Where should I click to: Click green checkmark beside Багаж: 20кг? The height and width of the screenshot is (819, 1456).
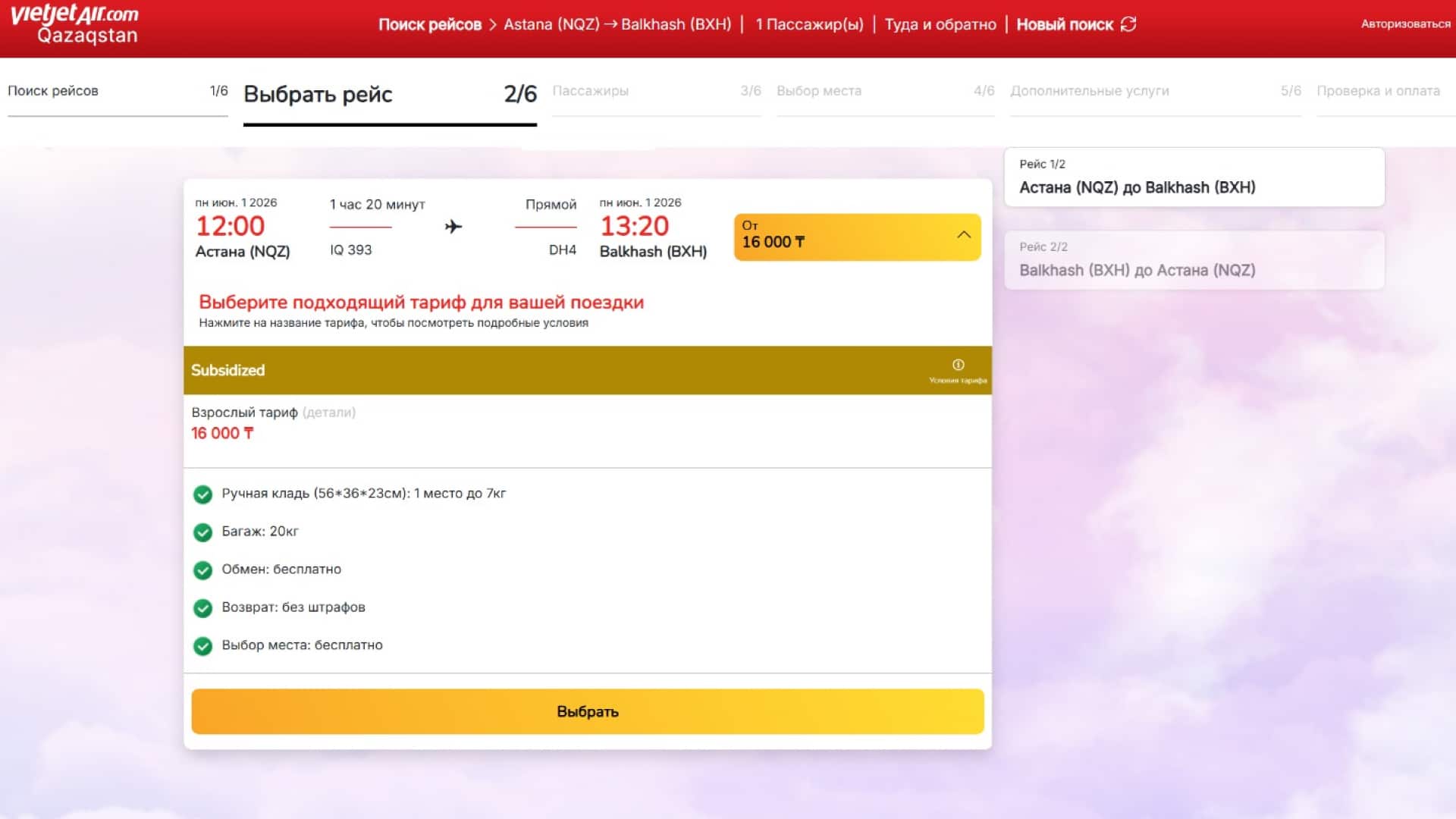coord(202,532)
